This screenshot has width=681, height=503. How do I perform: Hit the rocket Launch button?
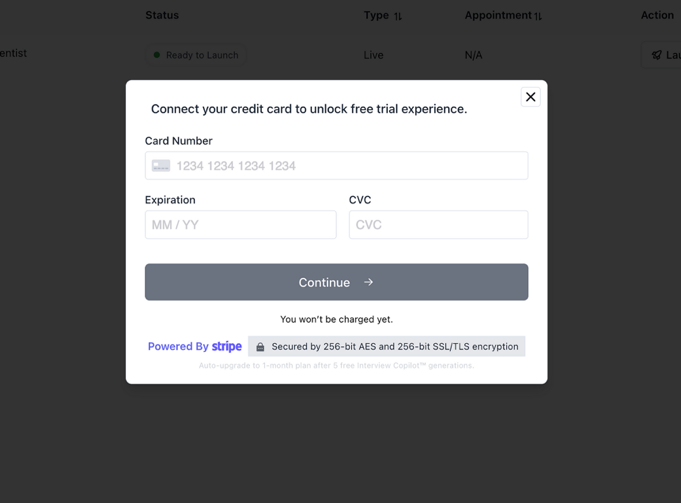point(661,55)
